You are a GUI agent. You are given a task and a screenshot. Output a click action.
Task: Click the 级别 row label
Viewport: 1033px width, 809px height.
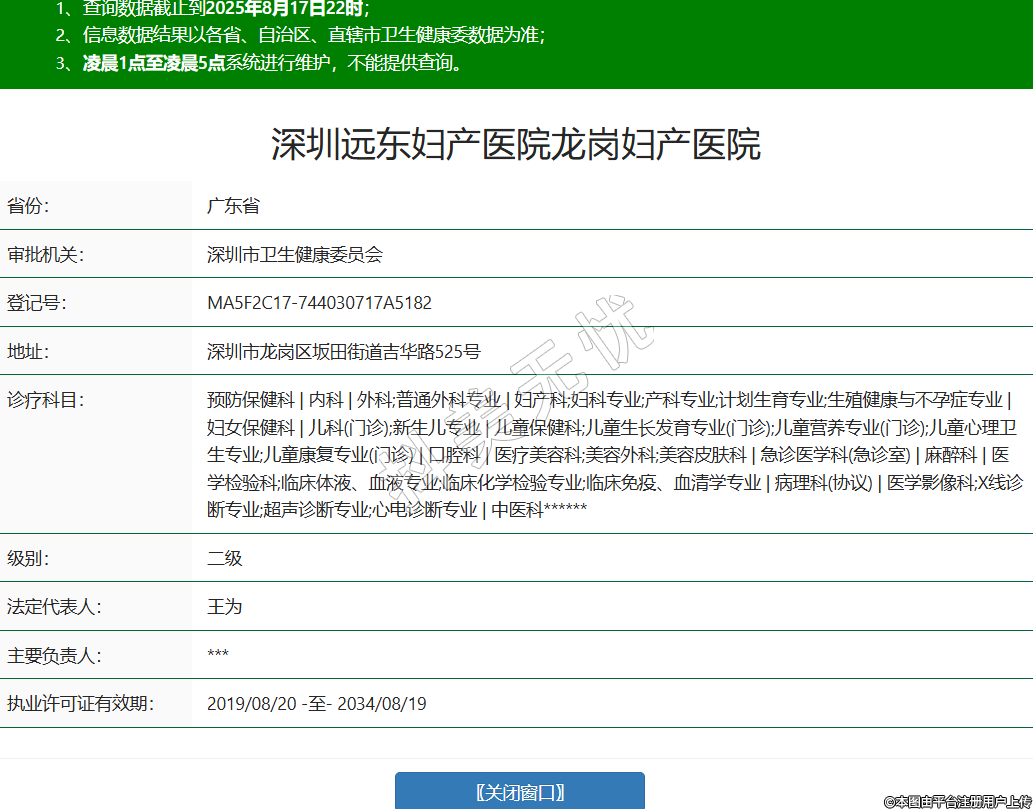(x=28, y=558)
